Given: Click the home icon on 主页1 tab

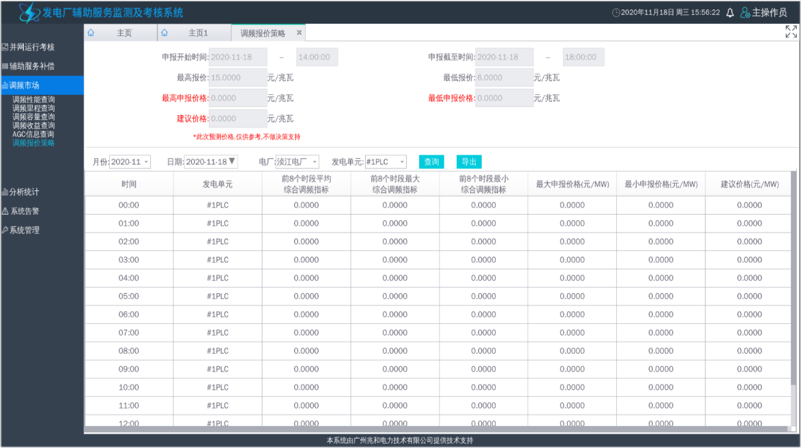Looking at the screenshot, I should click(x=164, y=33).
